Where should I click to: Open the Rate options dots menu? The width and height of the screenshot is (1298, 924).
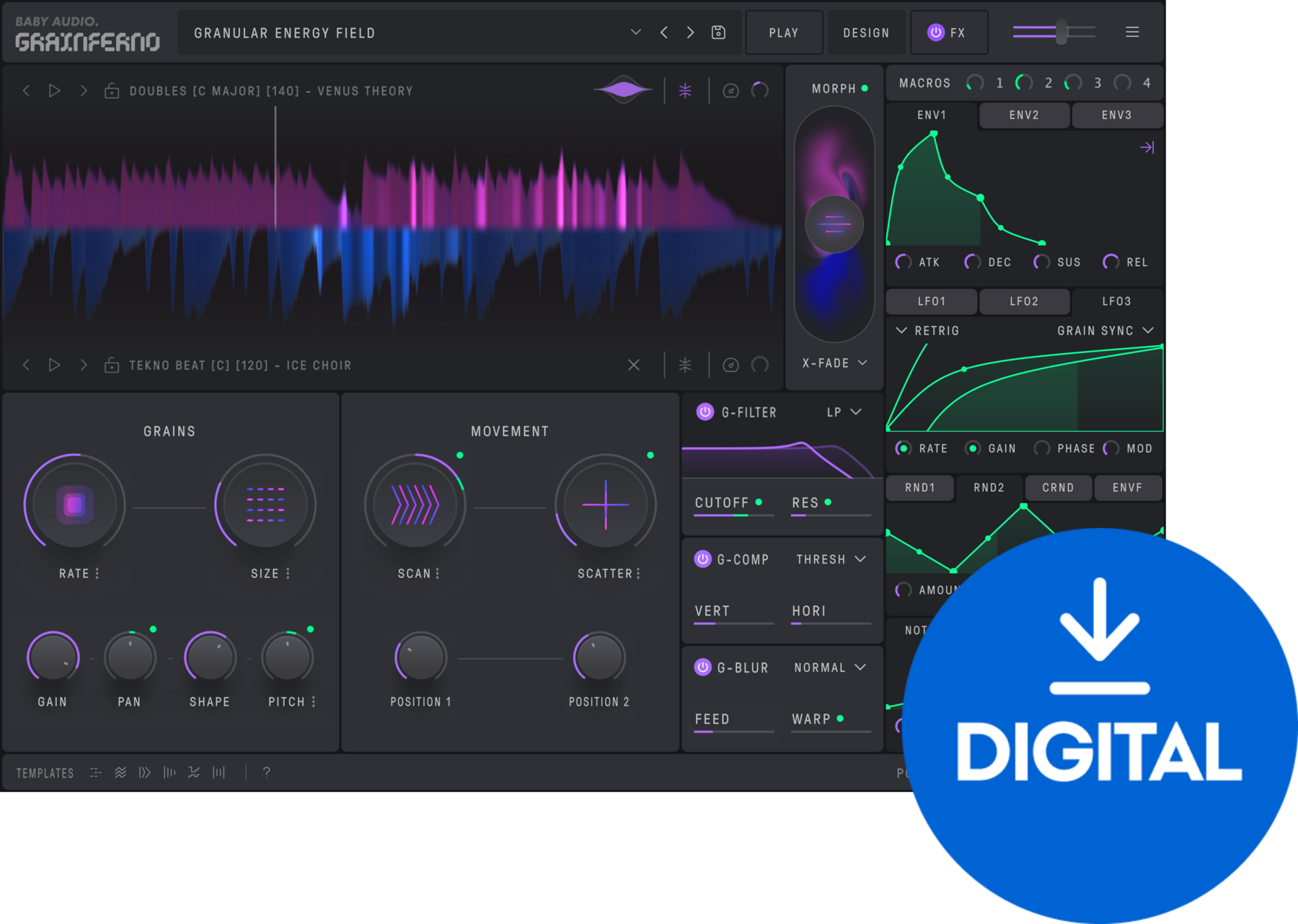pyautogui.click(x=97, y=574)
